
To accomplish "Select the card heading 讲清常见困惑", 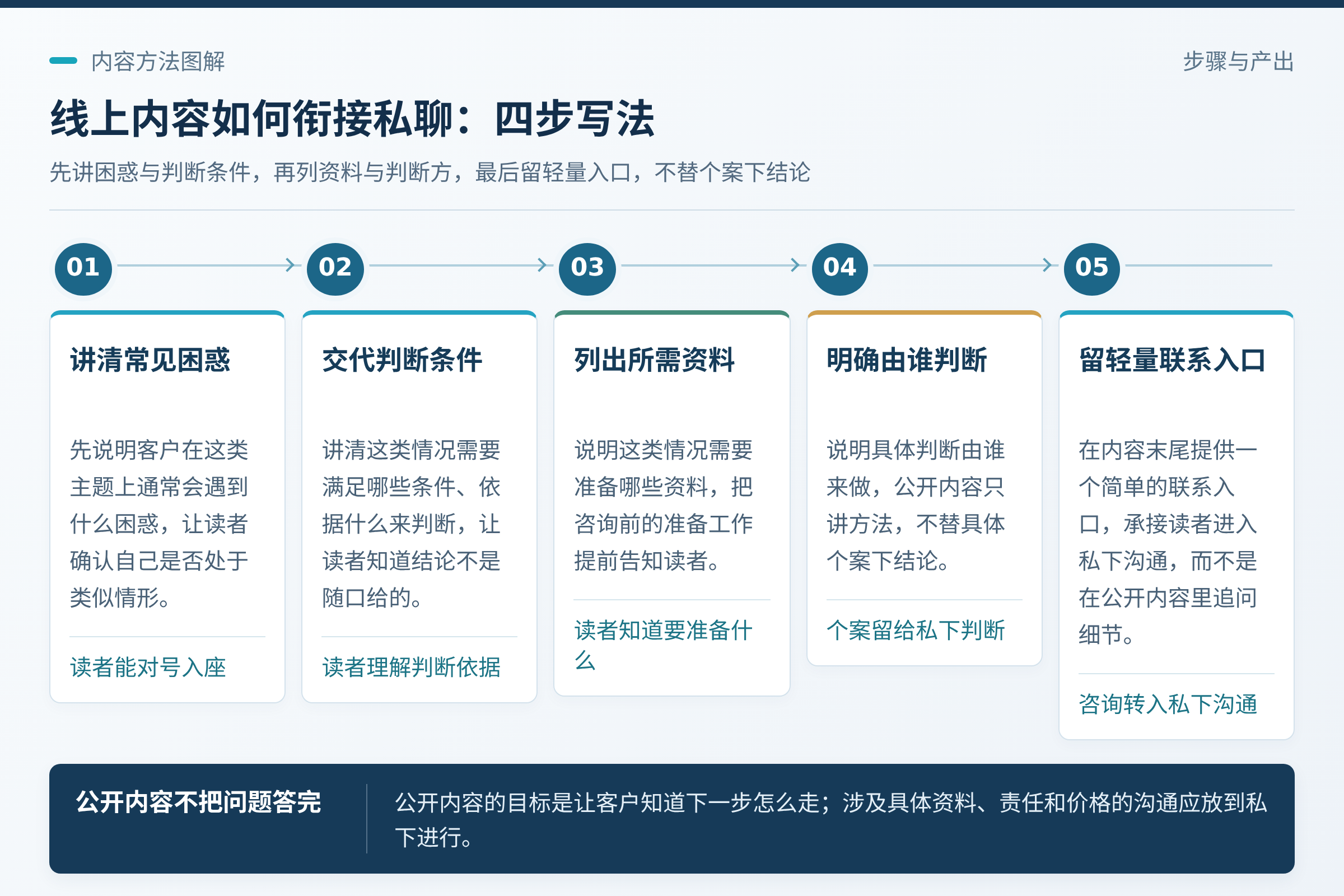I will coord(150,360).
